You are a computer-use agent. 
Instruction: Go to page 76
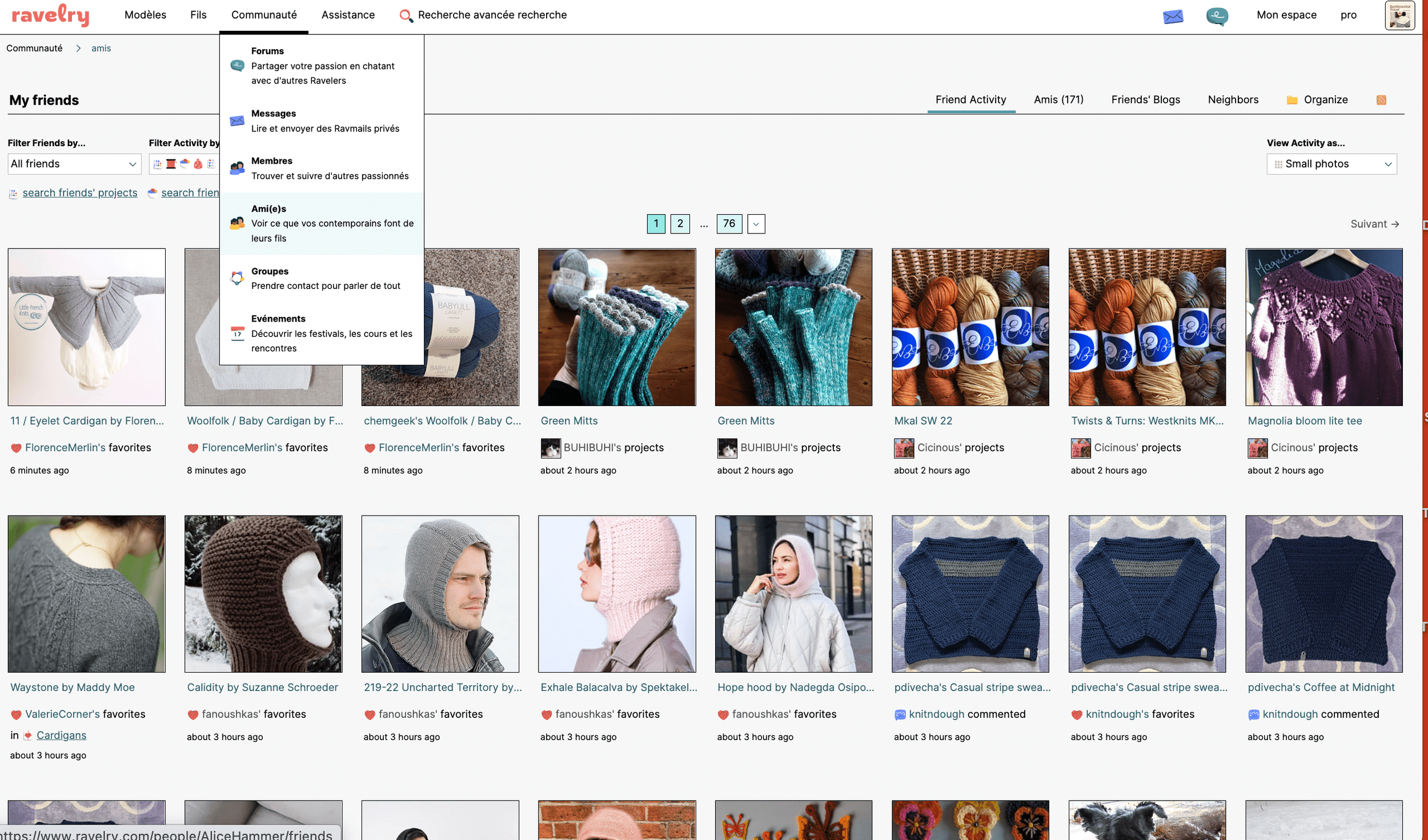(x=729, y=224)
